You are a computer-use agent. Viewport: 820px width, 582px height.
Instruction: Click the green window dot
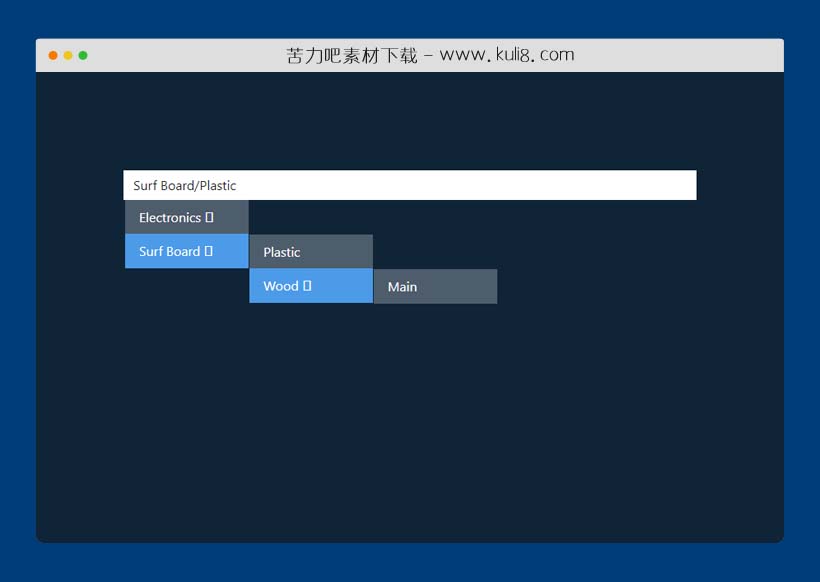(x=83, y=55)
